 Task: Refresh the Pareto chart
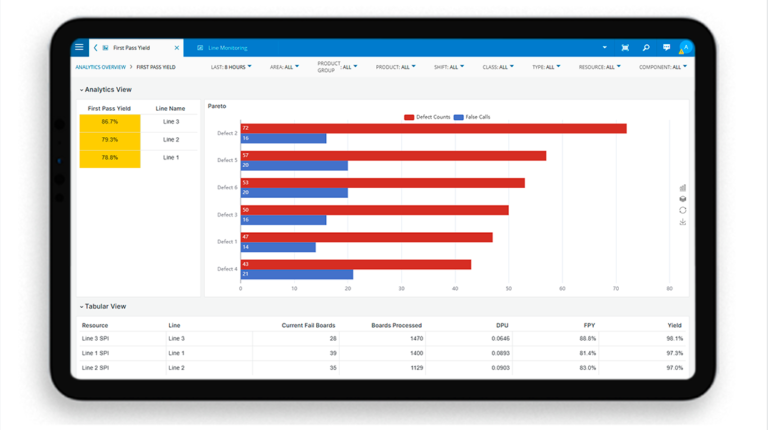[x=683, y=210]
